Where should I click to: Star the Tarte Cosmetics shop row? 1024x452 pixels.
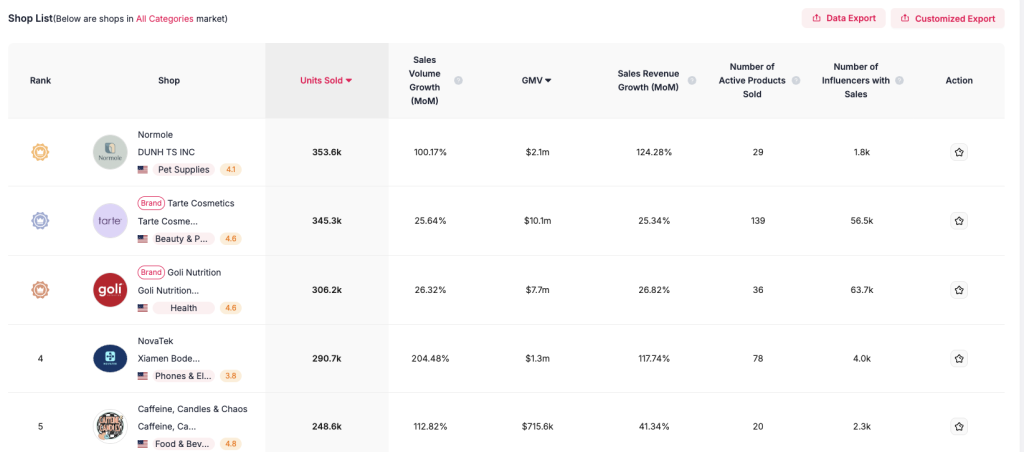click(958, 221)
